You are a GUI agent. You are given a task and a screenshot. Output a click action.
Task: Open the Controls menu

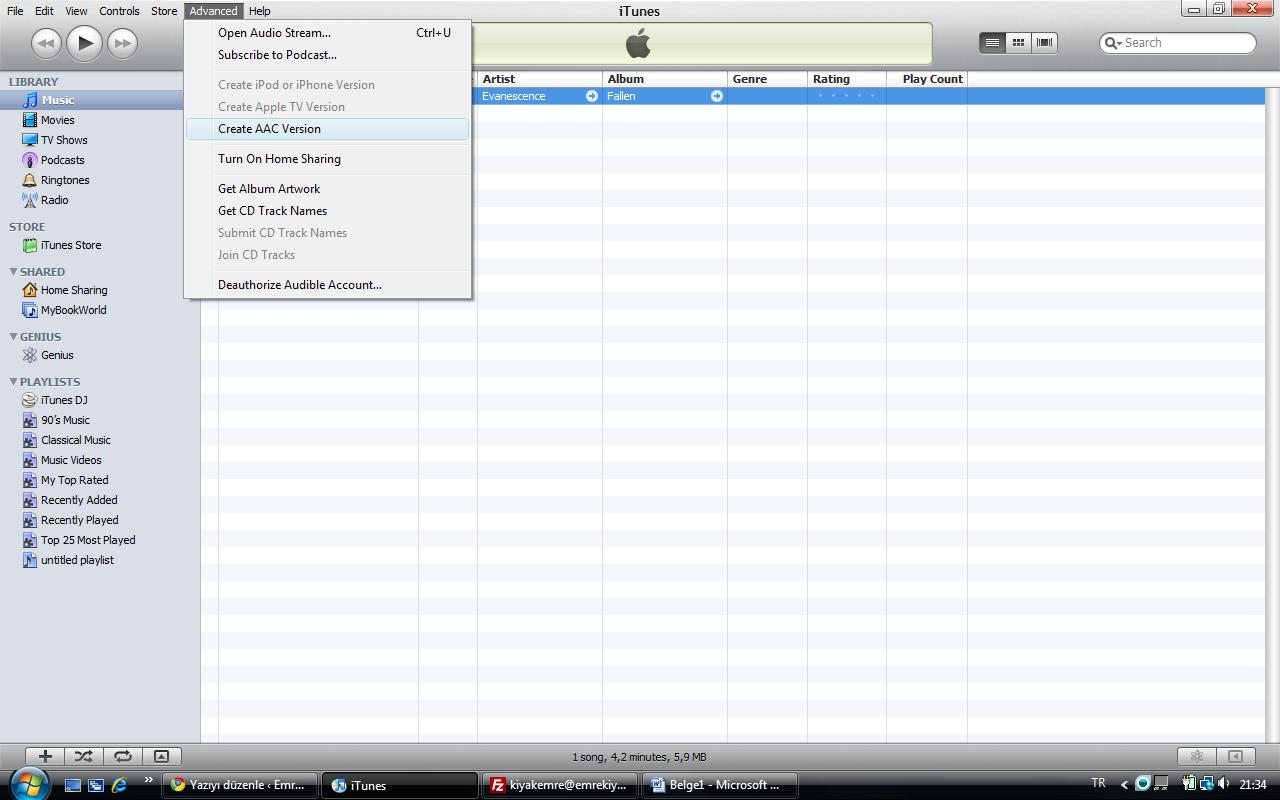119,11
